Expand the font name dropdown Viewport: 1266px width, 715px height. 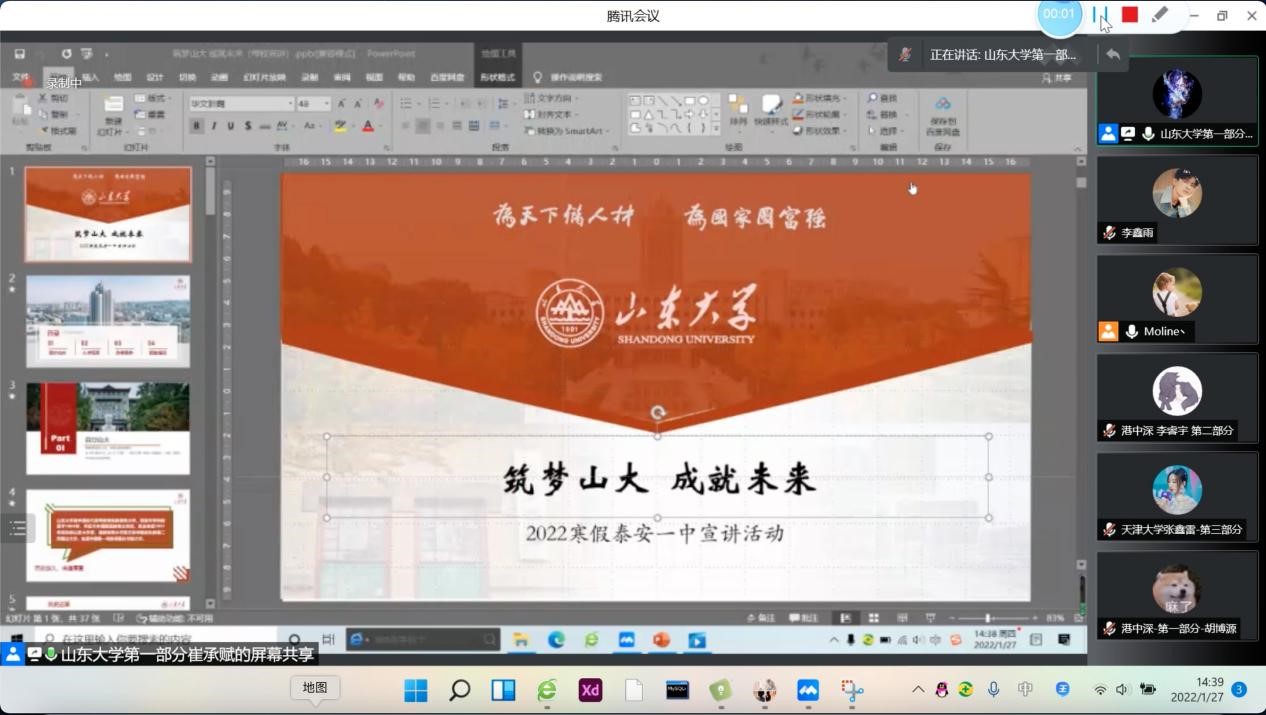(x=291, y=104)
